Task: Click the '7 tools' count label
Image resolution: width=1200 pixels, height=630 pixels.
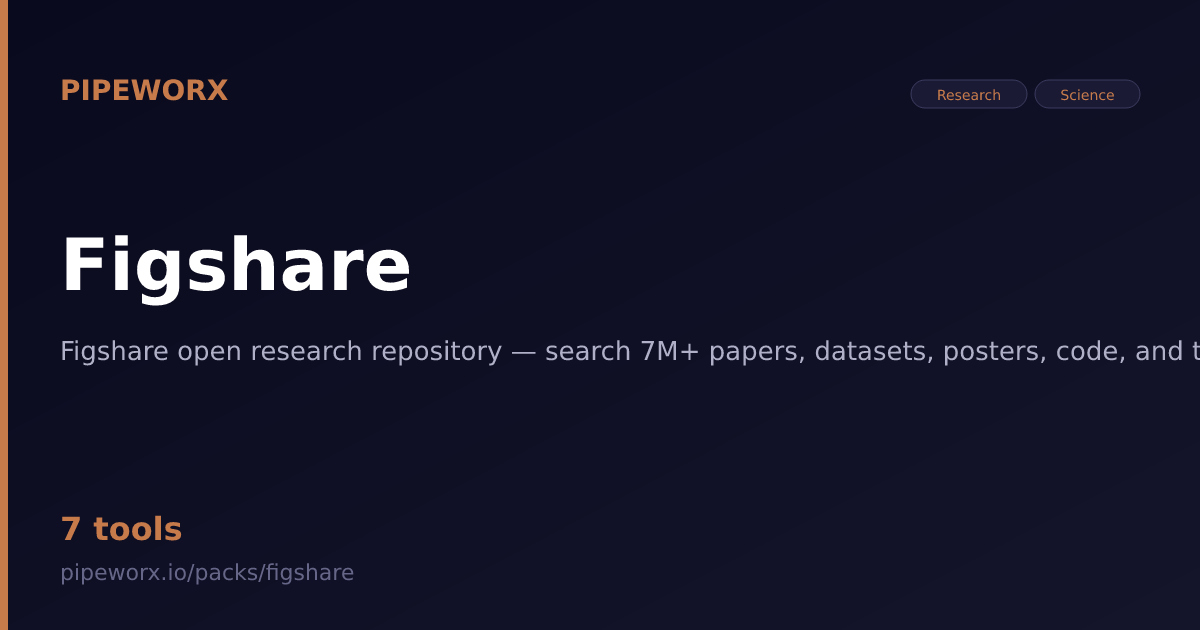Action: [x=121, y=529]
